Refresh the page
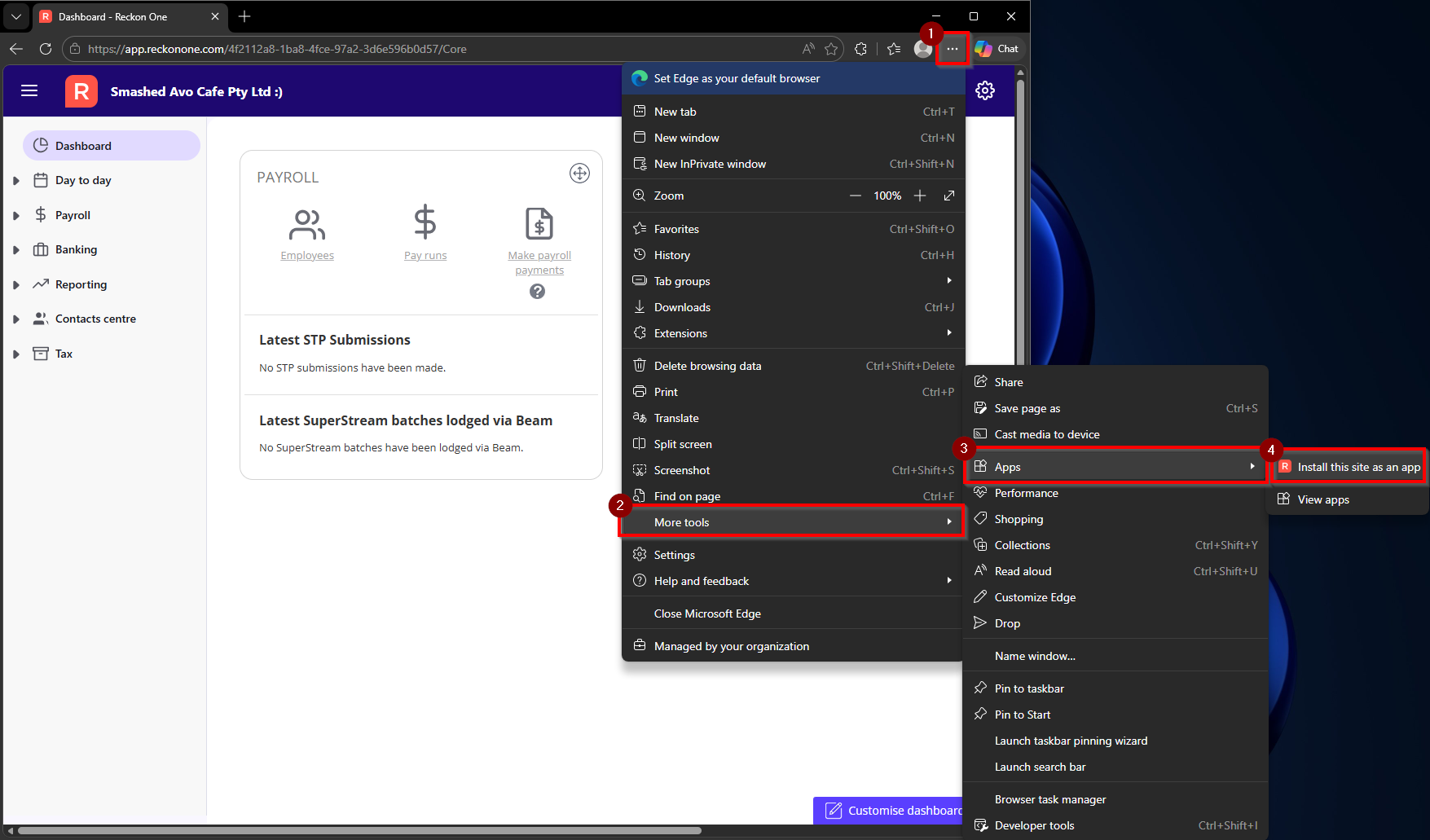Image resolution: width=1430 pixels, height=840 pixels. tap(46, 49)
